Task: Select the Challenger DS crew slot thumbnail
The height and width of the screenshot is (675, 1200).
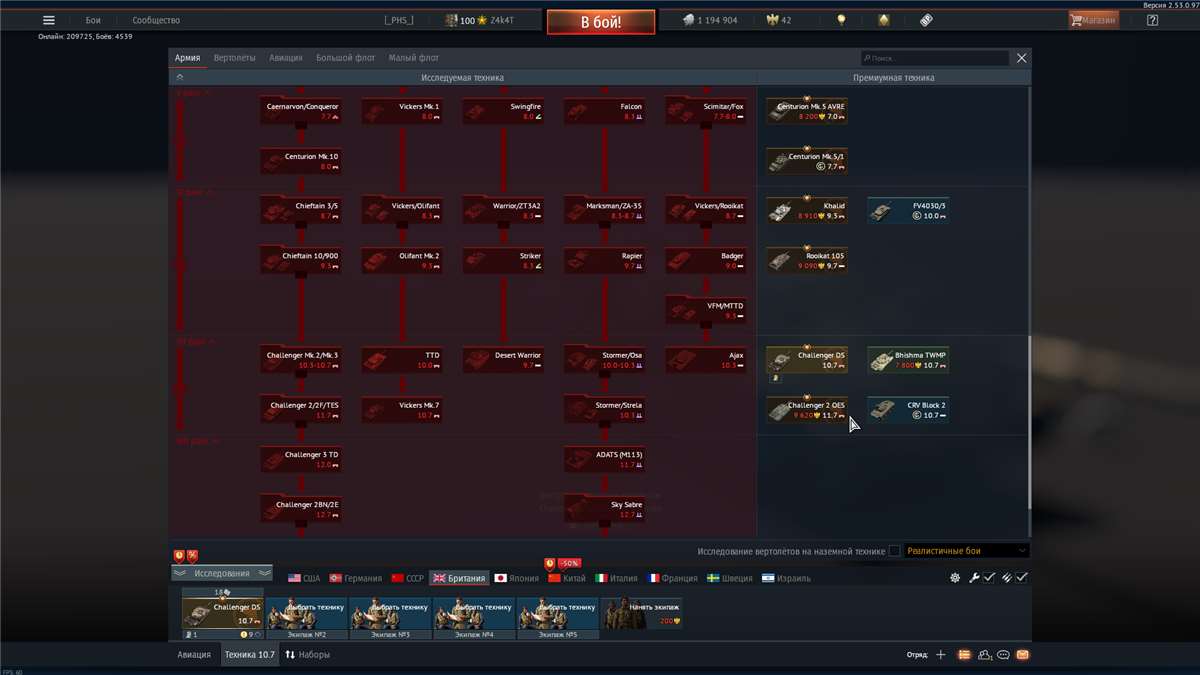Action: coord(221,610)
